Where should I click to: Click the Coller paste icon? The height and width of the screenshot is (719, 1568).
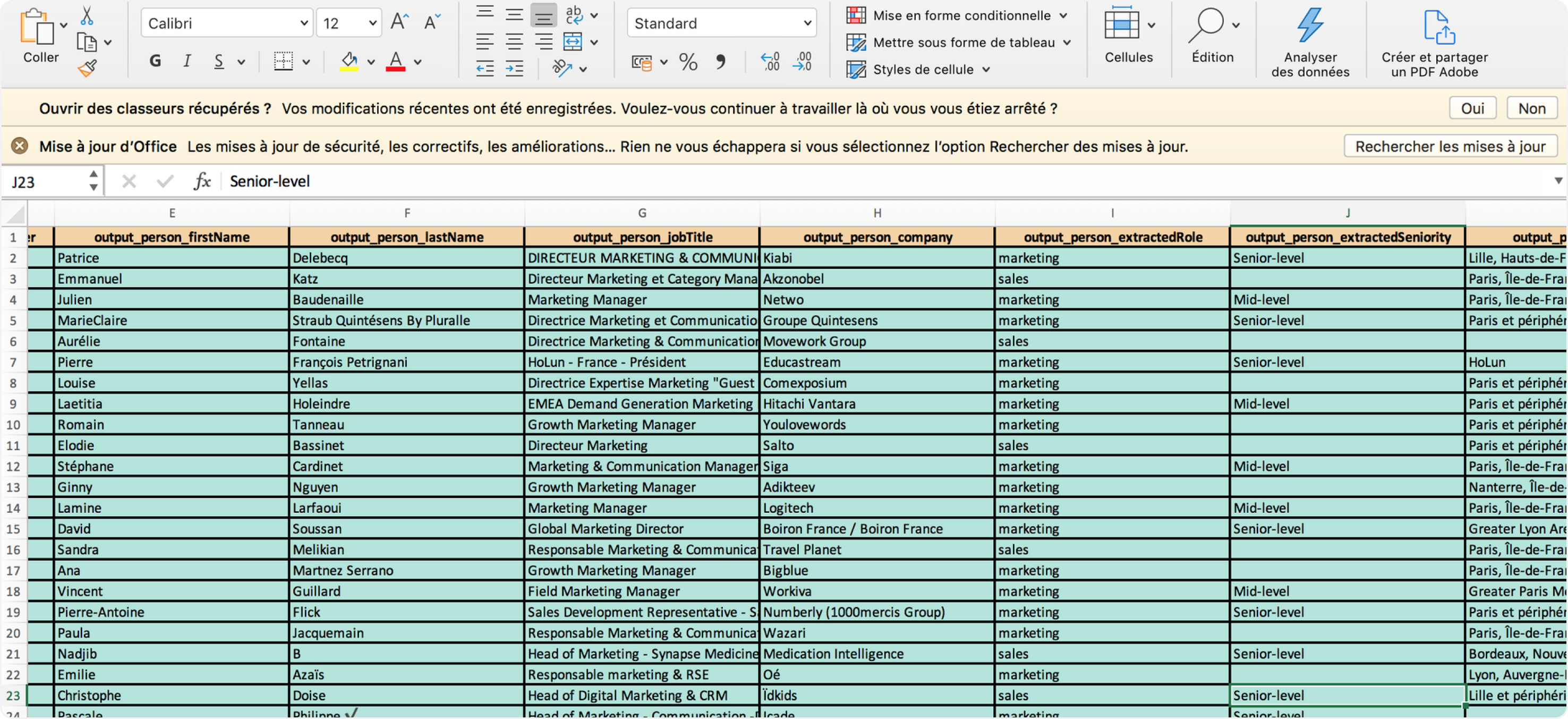[x=37, y=28]
